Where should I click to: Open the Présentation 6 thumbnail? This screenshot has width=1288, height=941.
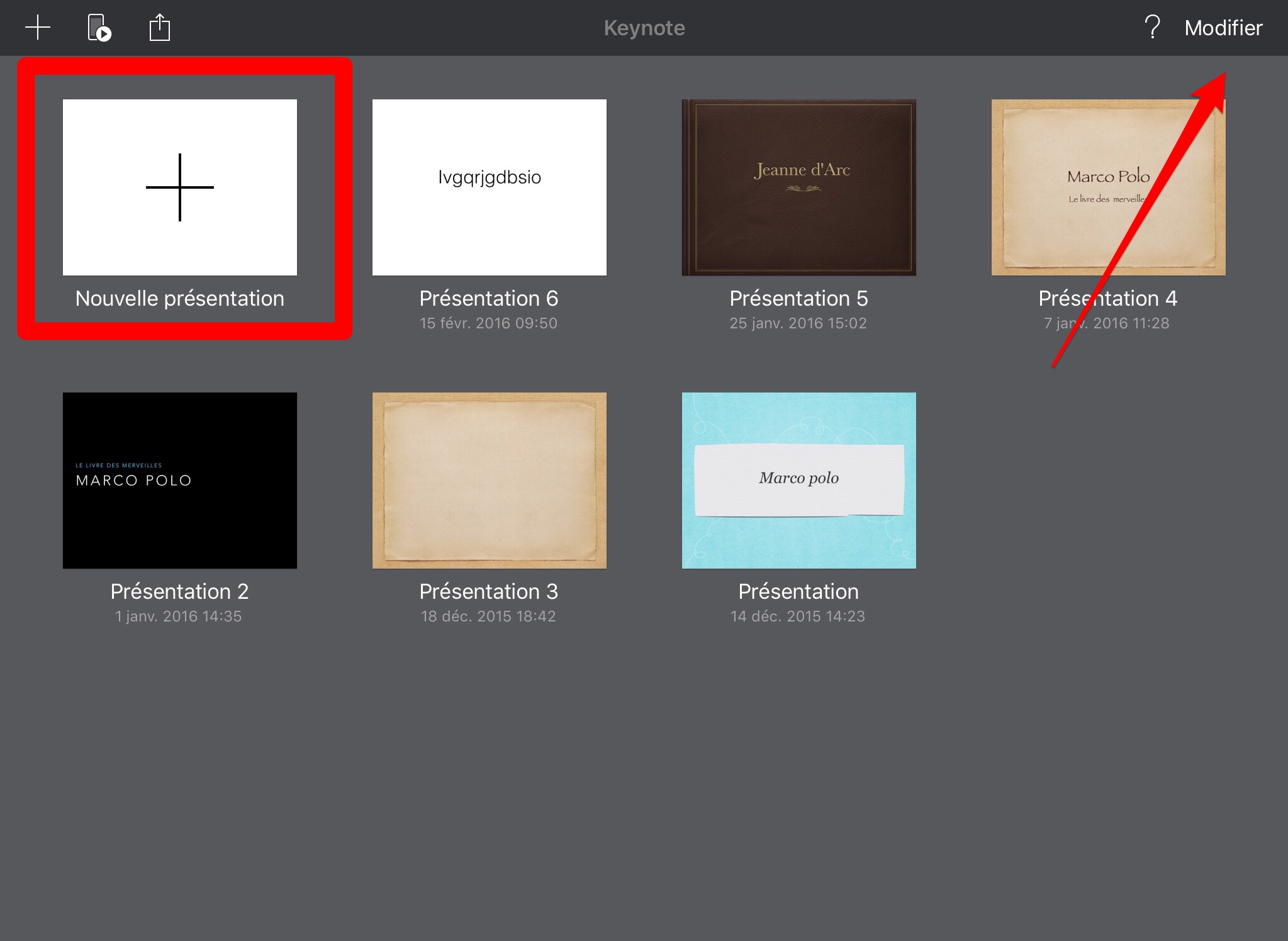coord(490,187)
